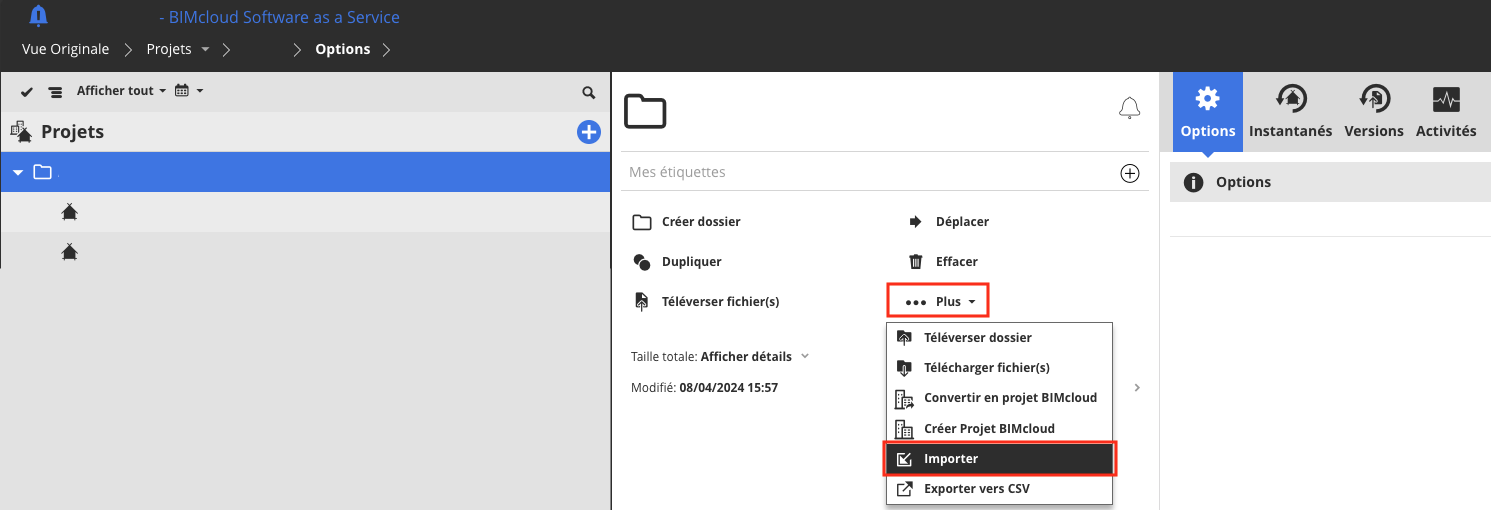Switch to the Instantanés tab

[1290, 112]
